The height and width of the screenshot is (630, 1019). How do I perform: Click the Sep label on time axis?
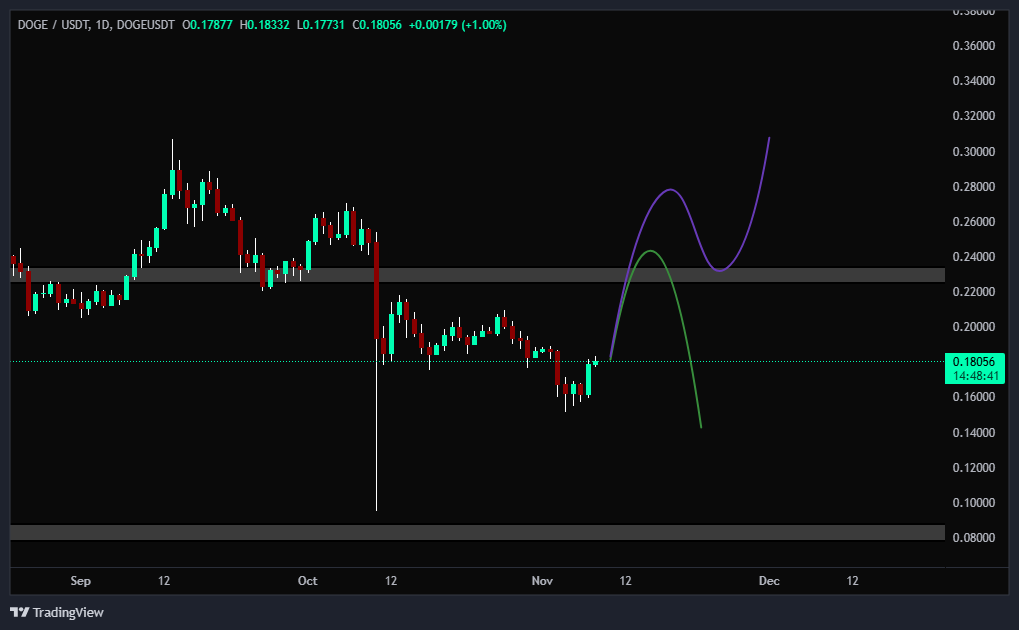click(x=81, y=581)
